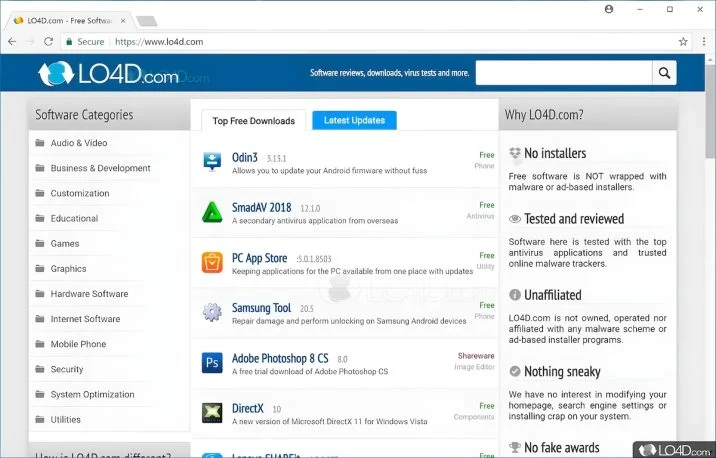Image resolution: width=716 pixels, height=458 pixels.
Task: Click the Samsung Tool gear icon
Action: 212,312
